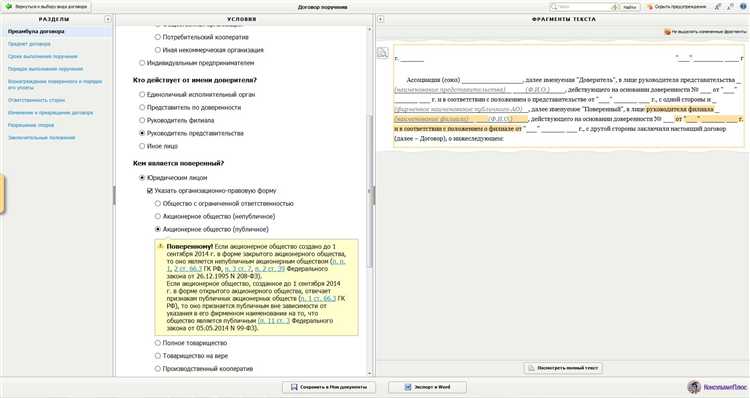Select Иная некоммерческая организация option

[x=157, y=50]
